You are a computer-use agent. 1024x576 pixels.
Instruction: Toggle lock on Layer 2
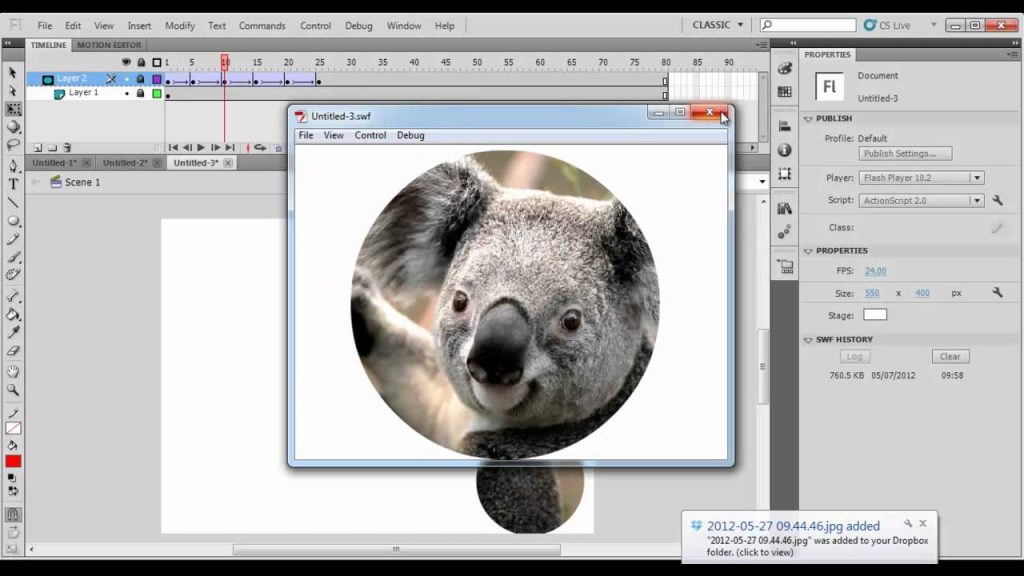pos(140,79)
